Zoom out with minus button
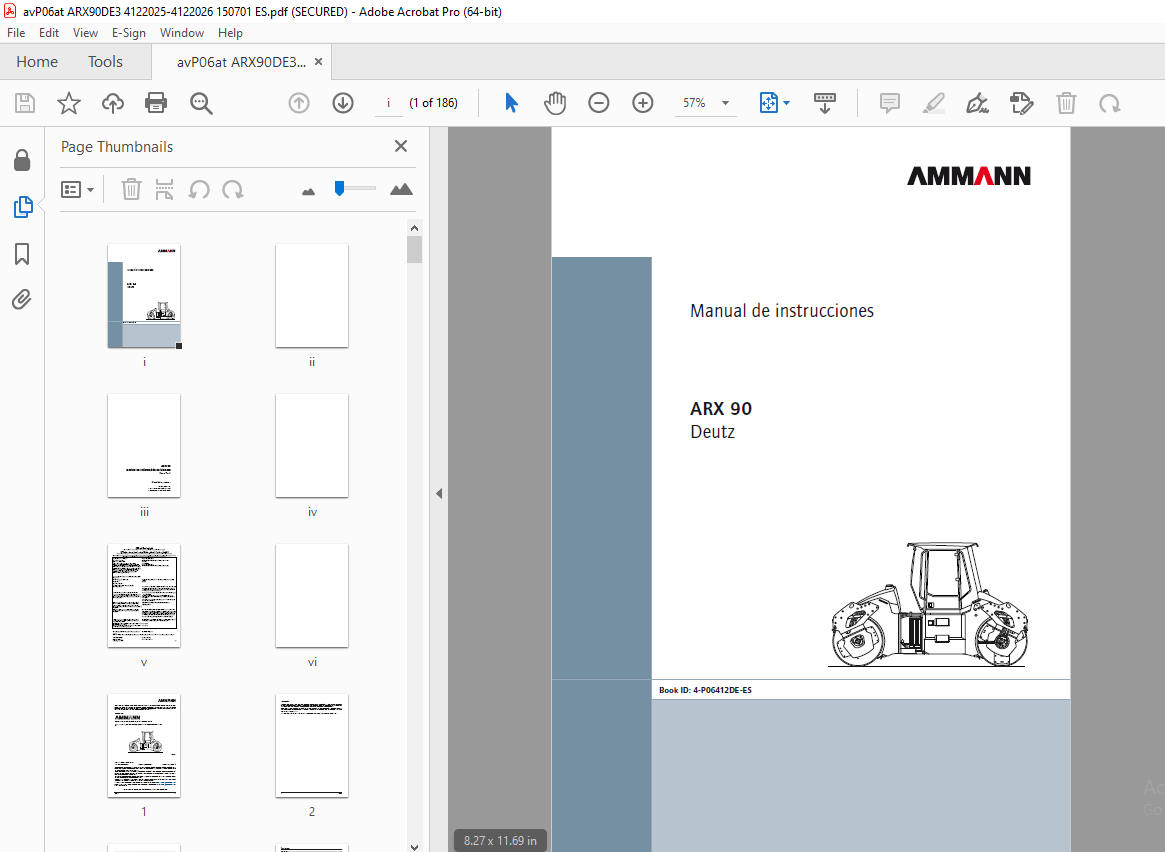Viewport: 1165px width, 852px height. [599, 103]
